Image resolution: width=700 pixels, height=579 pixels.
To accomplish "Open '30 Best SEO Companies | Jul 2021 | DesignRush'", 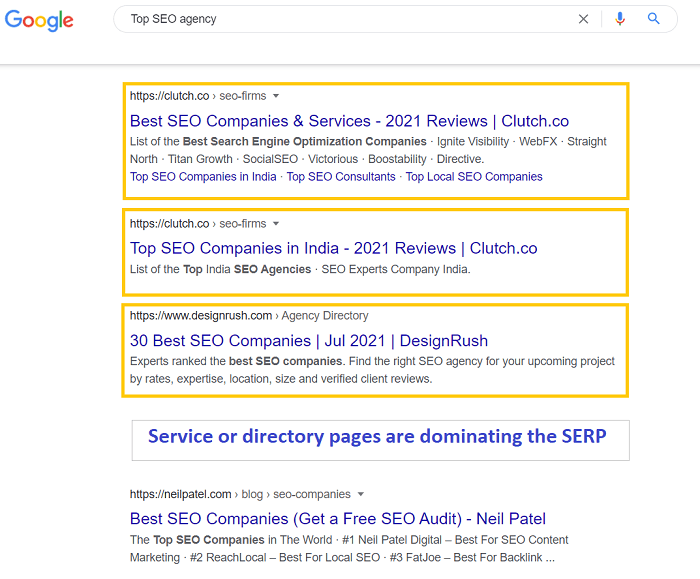I will 309,341.
